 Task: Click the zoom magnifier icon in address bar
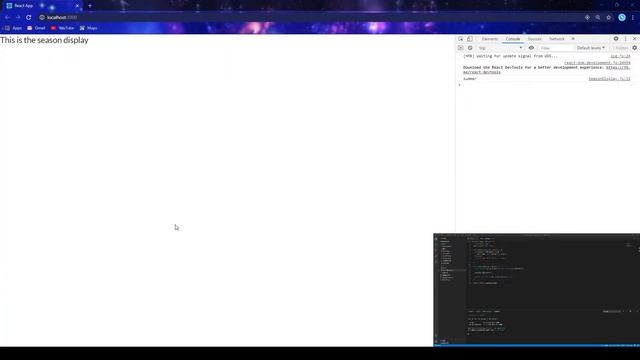point(598,18)
